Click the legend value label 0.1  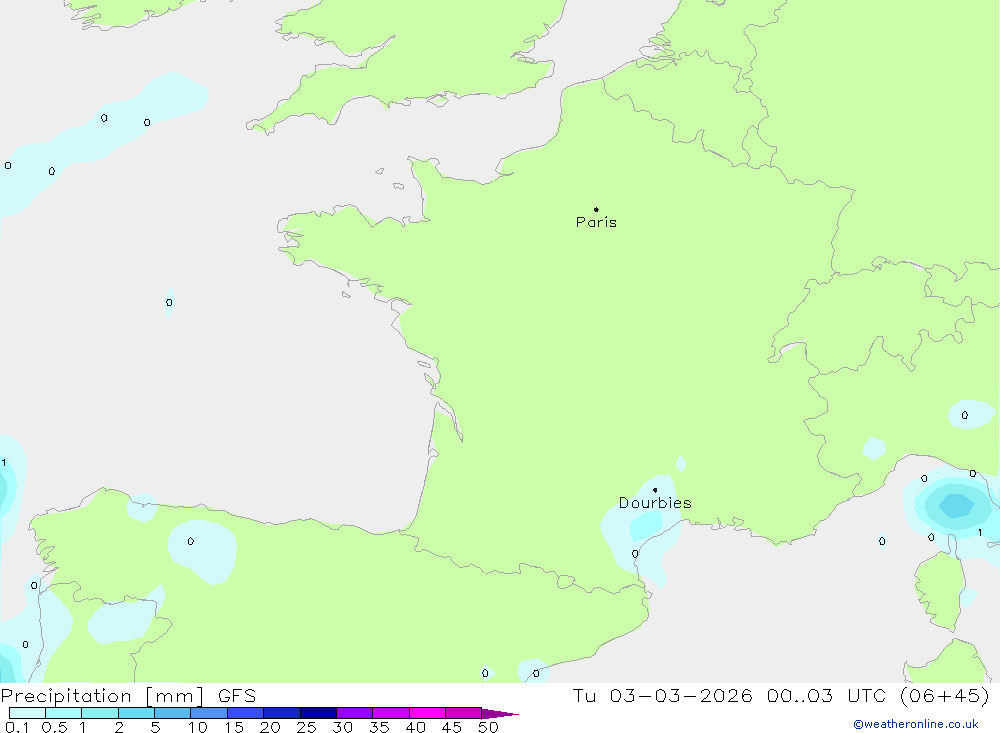pos(16,727)
